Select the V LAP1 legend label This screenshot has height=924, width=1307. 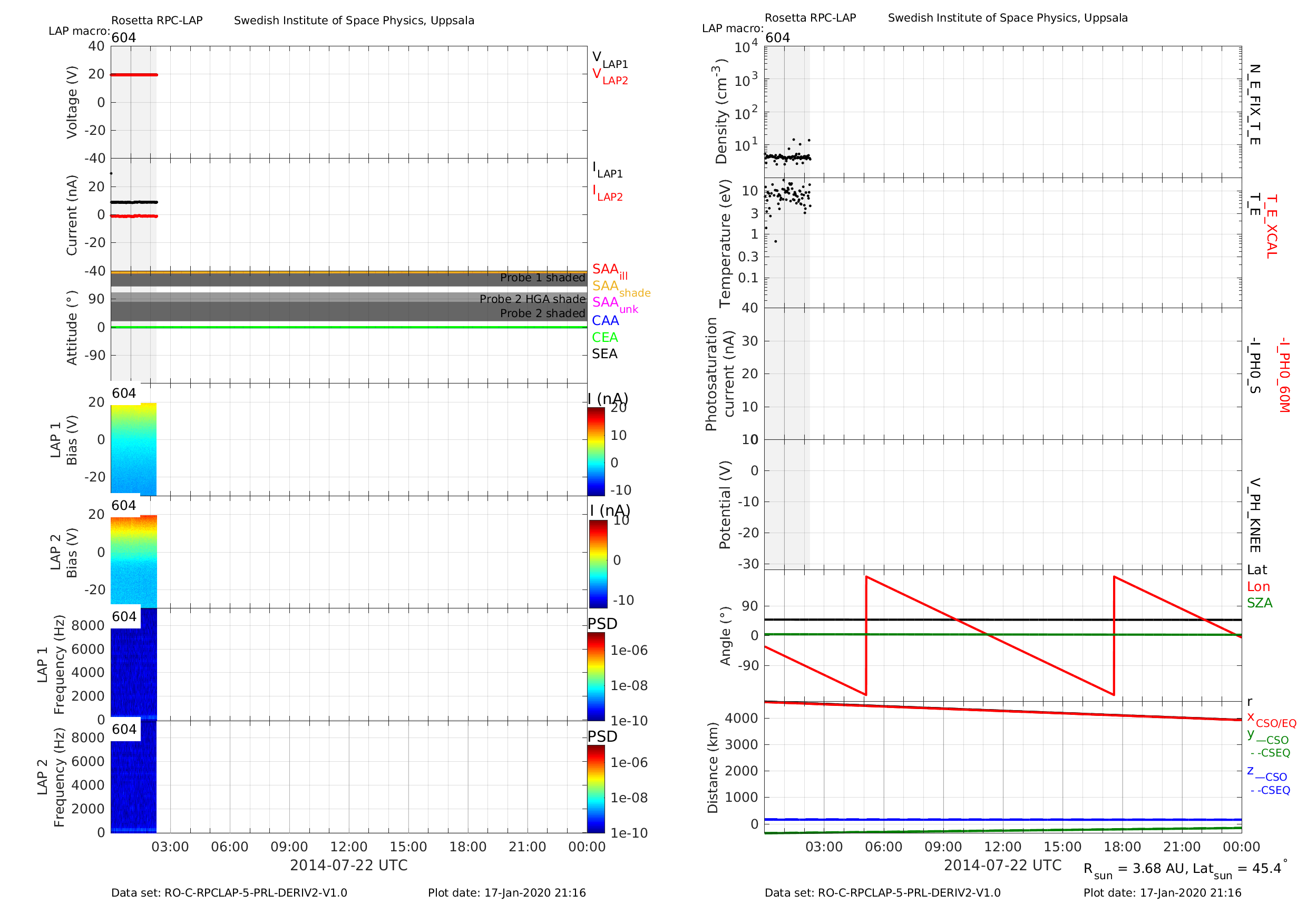tap(610, 59)
